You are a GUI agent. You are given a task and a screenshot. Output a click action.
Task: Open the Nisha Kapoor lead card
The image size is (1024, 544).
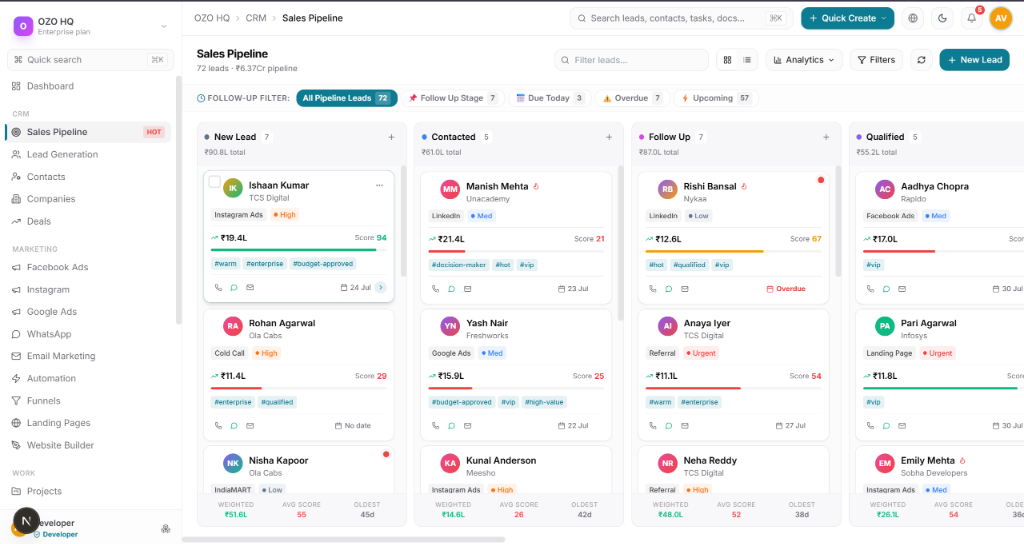(x=298, y=470)
